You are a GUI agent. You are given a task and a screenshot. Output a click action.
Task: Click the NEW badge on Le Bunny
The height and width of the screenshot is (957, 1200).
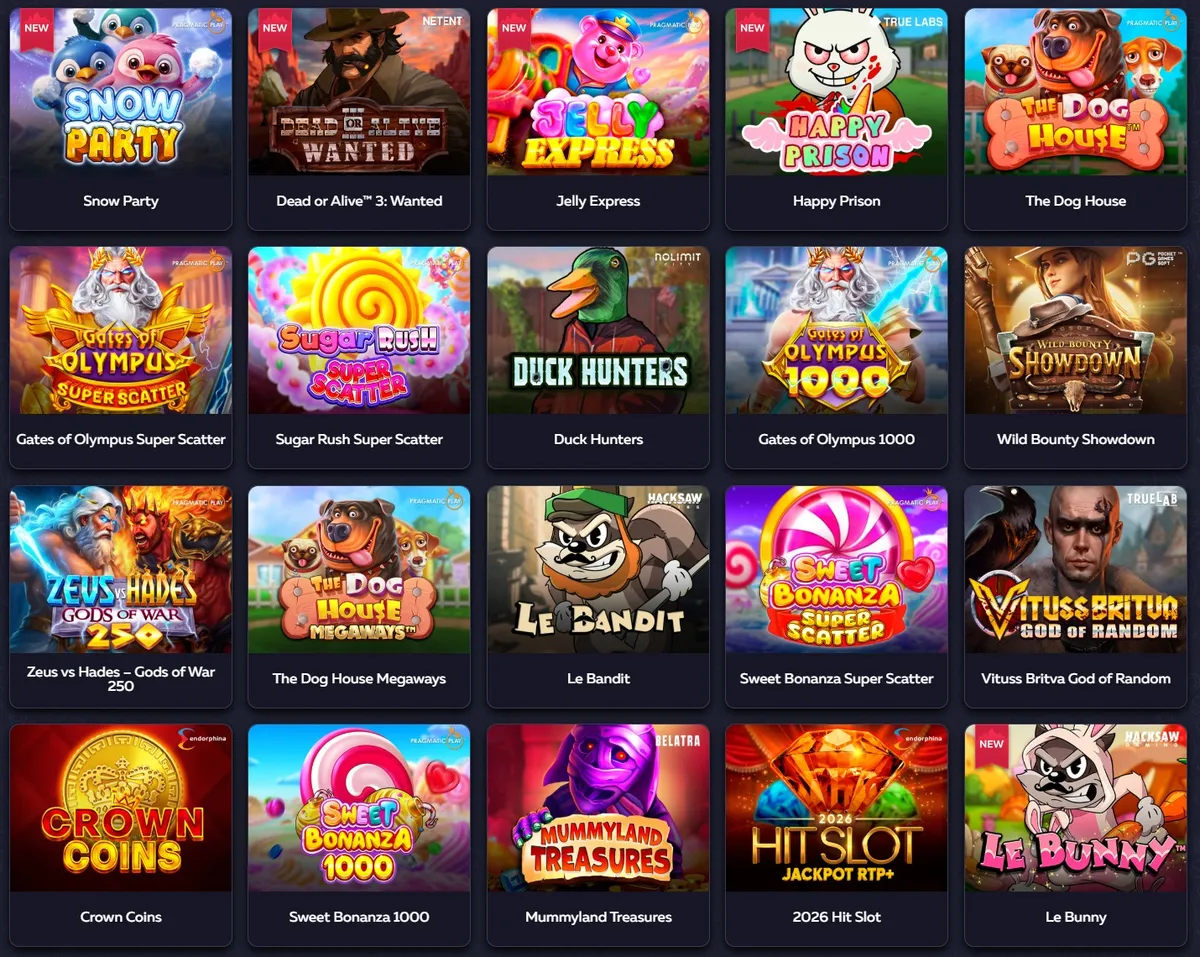(x=992, y=744)
